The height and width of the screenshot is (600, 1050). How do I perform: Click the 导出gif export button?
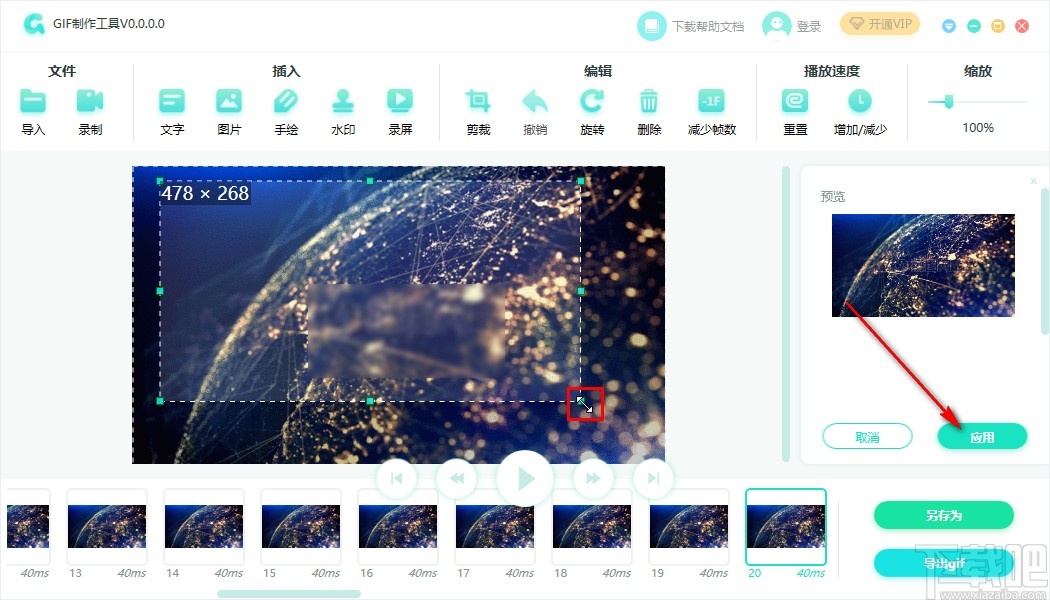(x=944, y=563)
